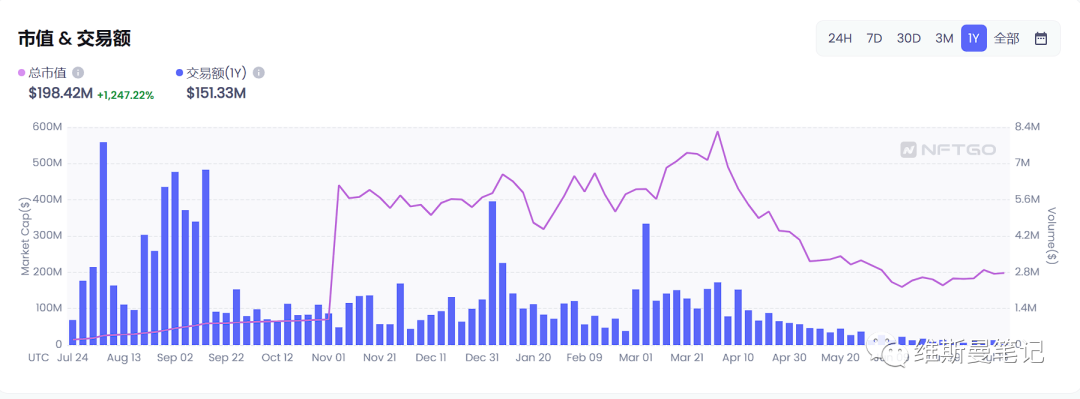
Task: Choose the 3M time range
Action: tap(944, 39)
